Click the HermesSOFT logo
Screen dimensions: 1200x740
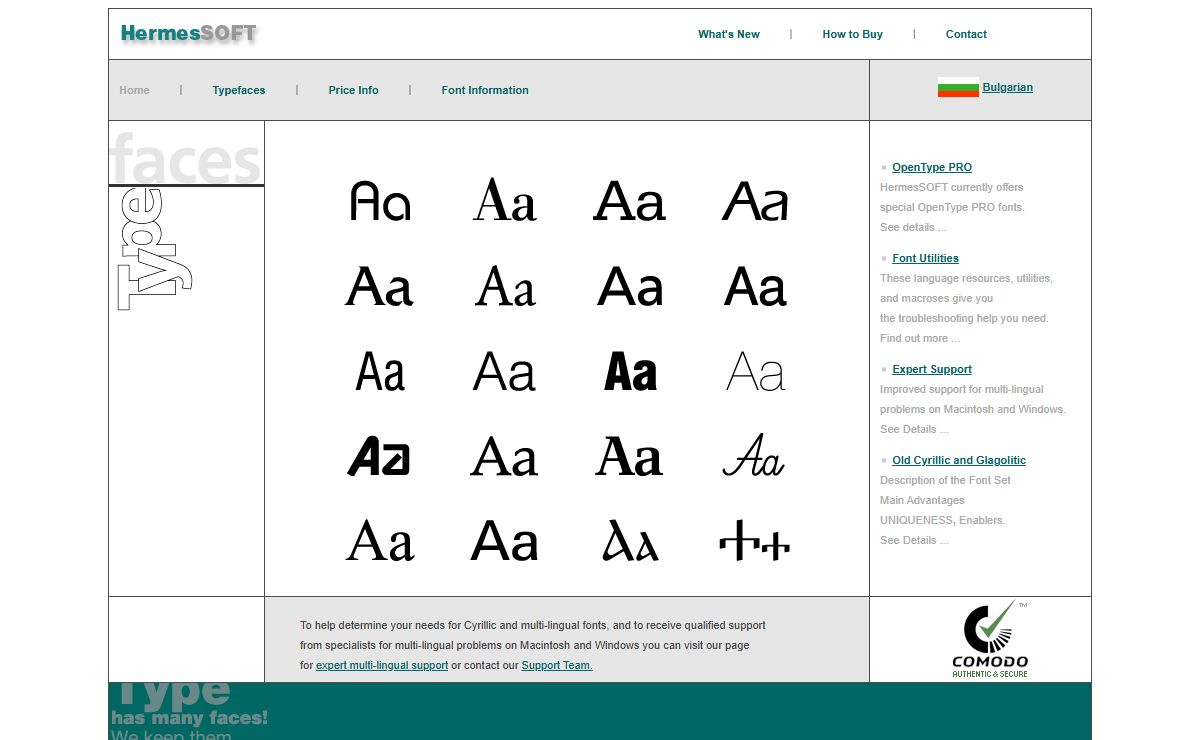(188, 33)
